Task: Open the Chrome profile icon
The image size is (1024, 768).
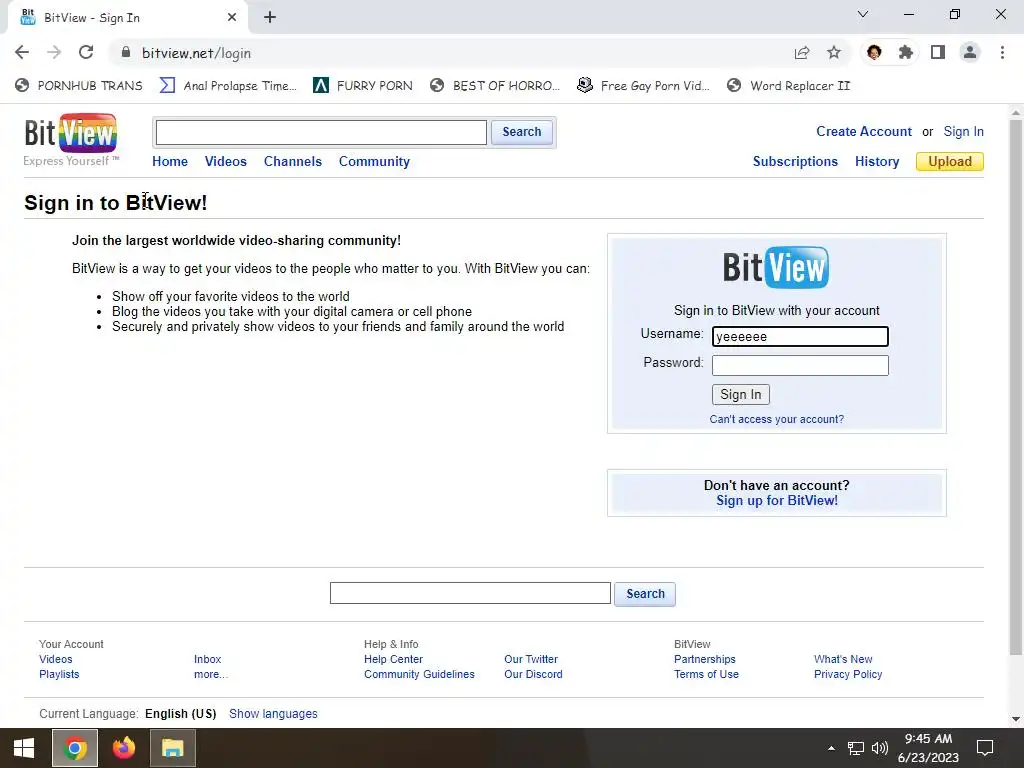Action: tap(970, 52)
